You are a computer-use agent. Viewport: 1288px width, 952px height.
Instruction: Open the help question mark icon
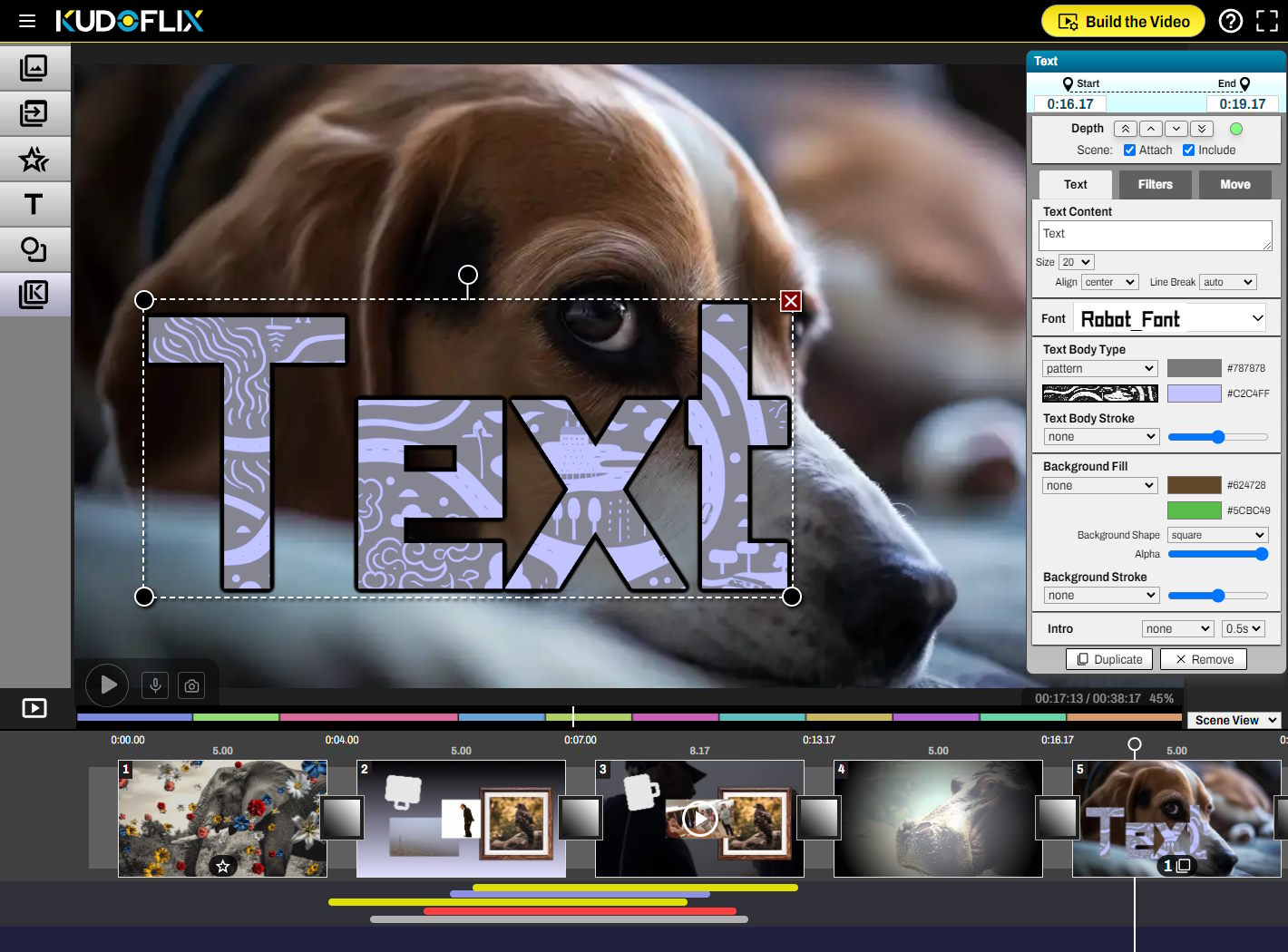pyautogui.click(x=1230, y=21)
